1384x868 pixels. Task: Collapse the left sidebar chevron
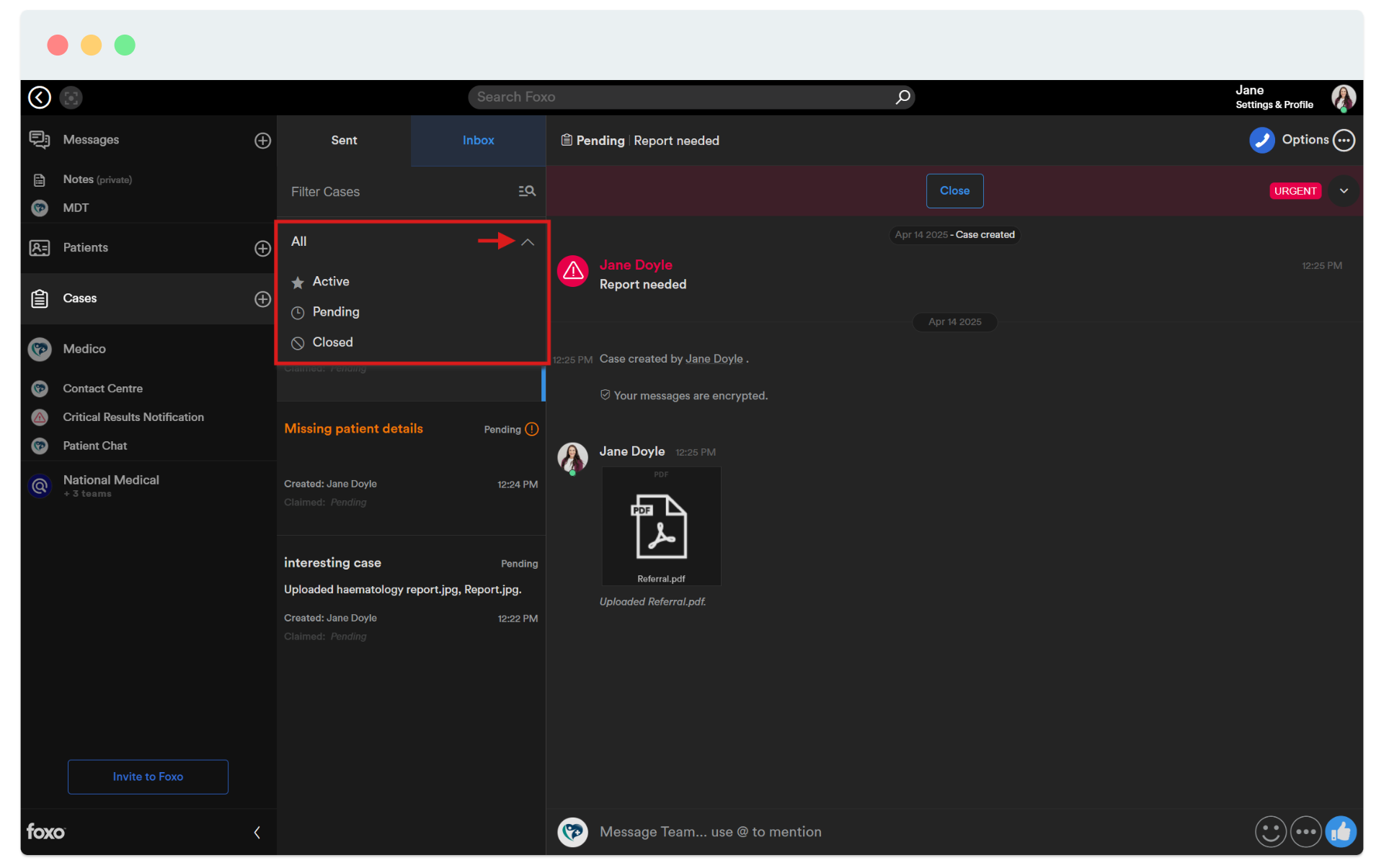[x=257, y=833]
